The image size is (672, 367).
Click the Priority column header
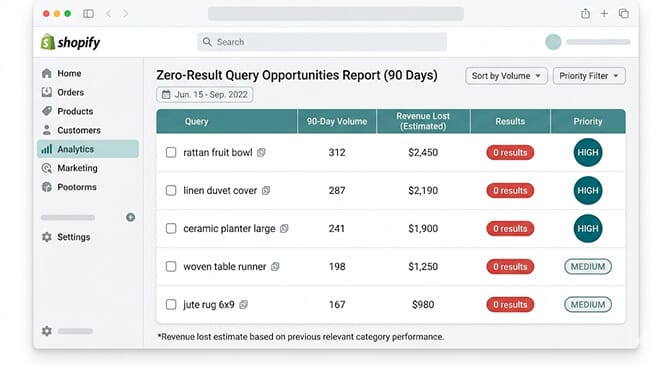pos(588,121)
